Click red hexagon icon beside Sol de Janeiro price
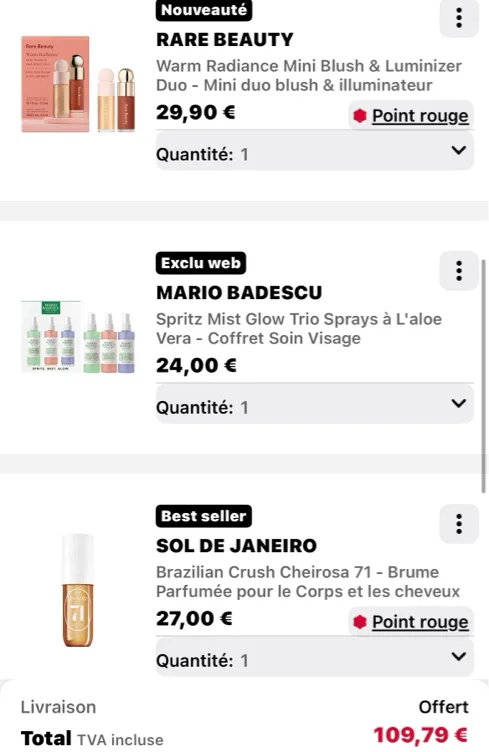Image resolution: width=489 pixels, height=752 pixels. 360,622
